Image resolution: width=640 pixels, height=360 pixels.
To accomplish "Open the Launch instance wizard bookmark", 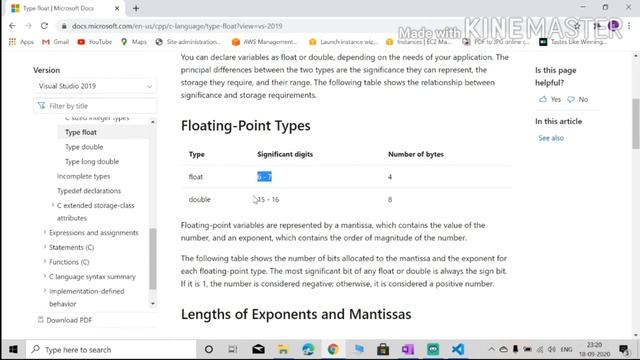I will pos(343,42).
